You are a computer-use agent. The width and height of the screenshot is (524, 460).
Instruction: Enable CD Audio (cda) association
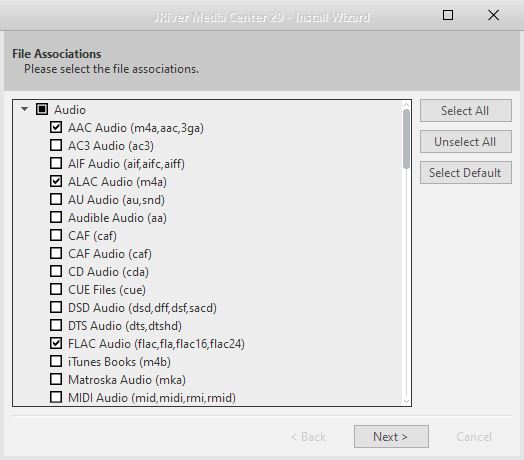coord(56,271)
